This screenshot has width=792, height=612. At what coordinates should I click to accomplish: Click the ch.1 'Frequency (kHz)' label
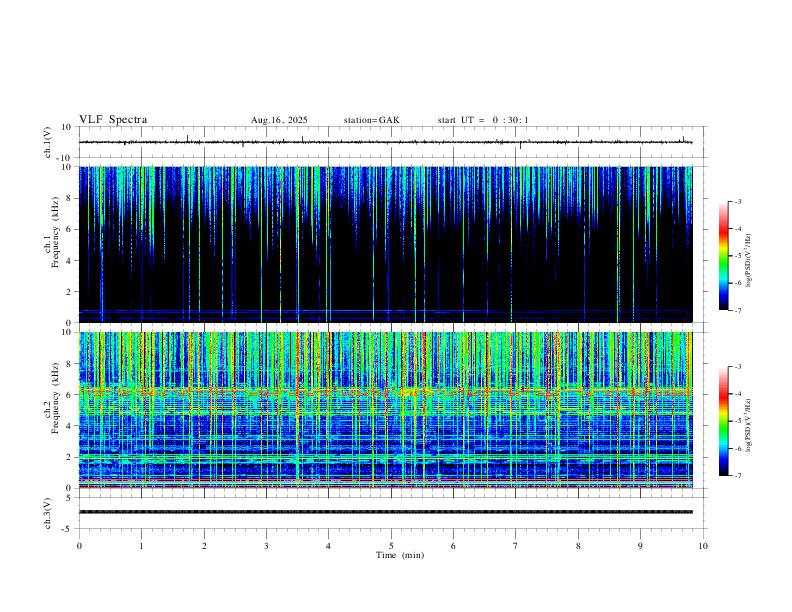tap(56, 232)
